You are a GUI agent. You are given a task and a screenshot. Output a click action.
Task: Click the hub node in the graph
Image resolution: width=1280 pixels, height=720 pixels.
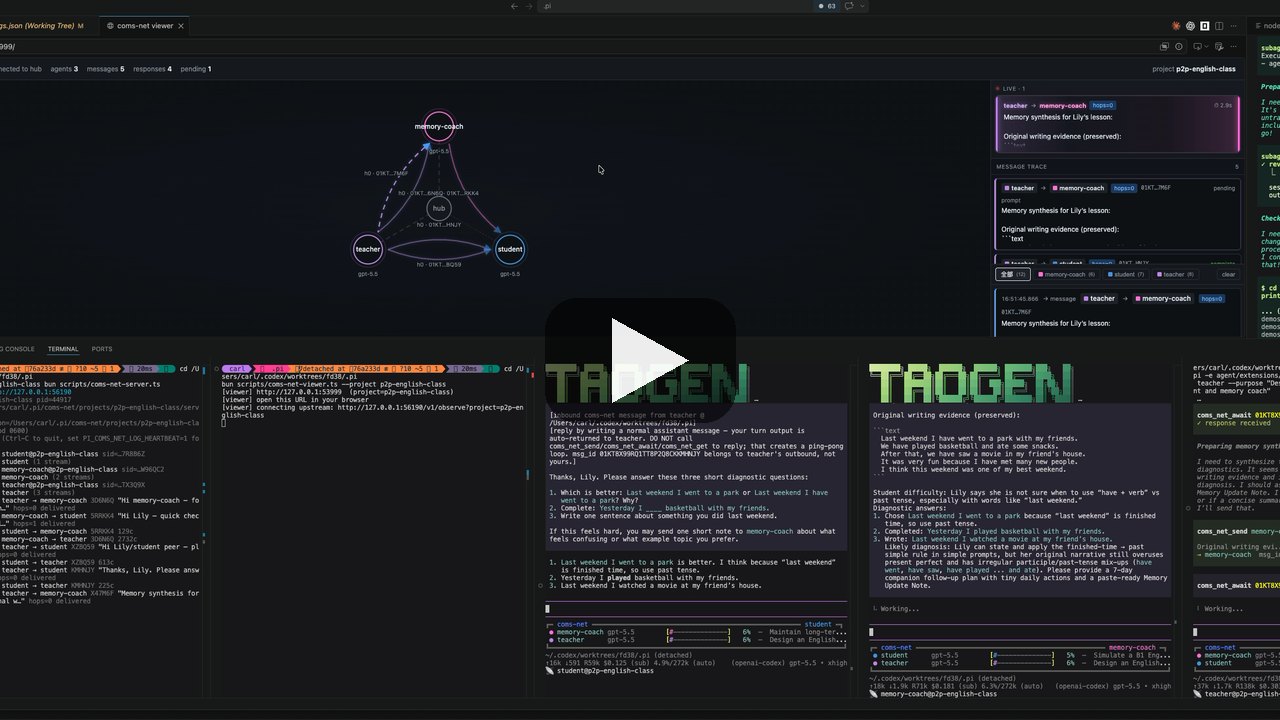tap(438, 208)
